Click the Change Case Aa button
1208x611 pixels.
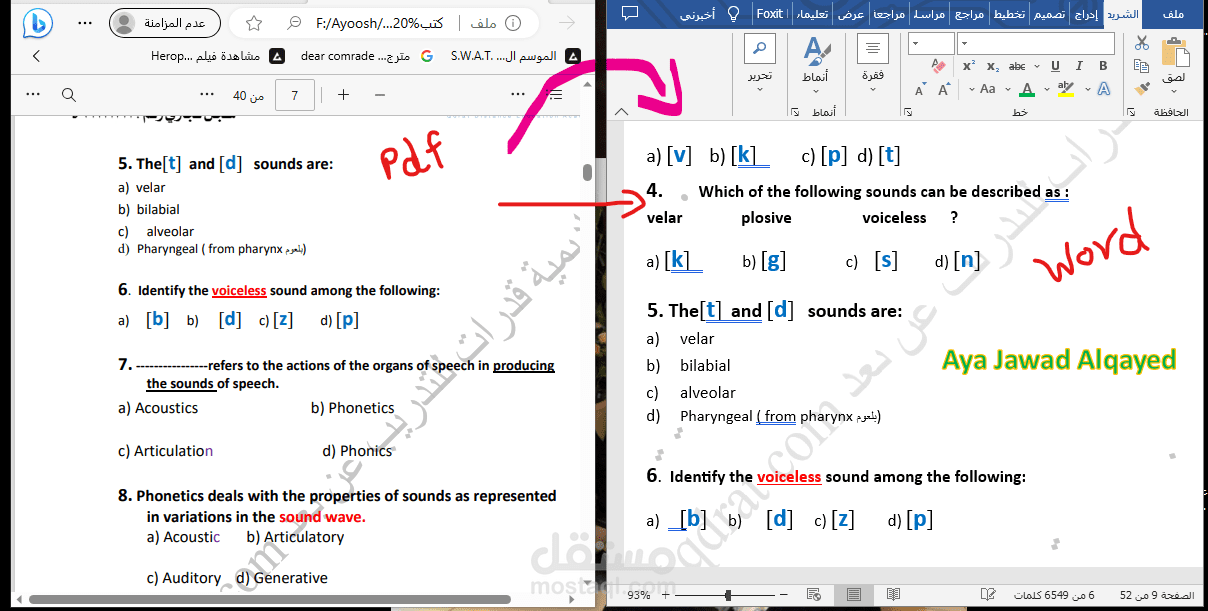pyautogui.click(x=987, y=89)
